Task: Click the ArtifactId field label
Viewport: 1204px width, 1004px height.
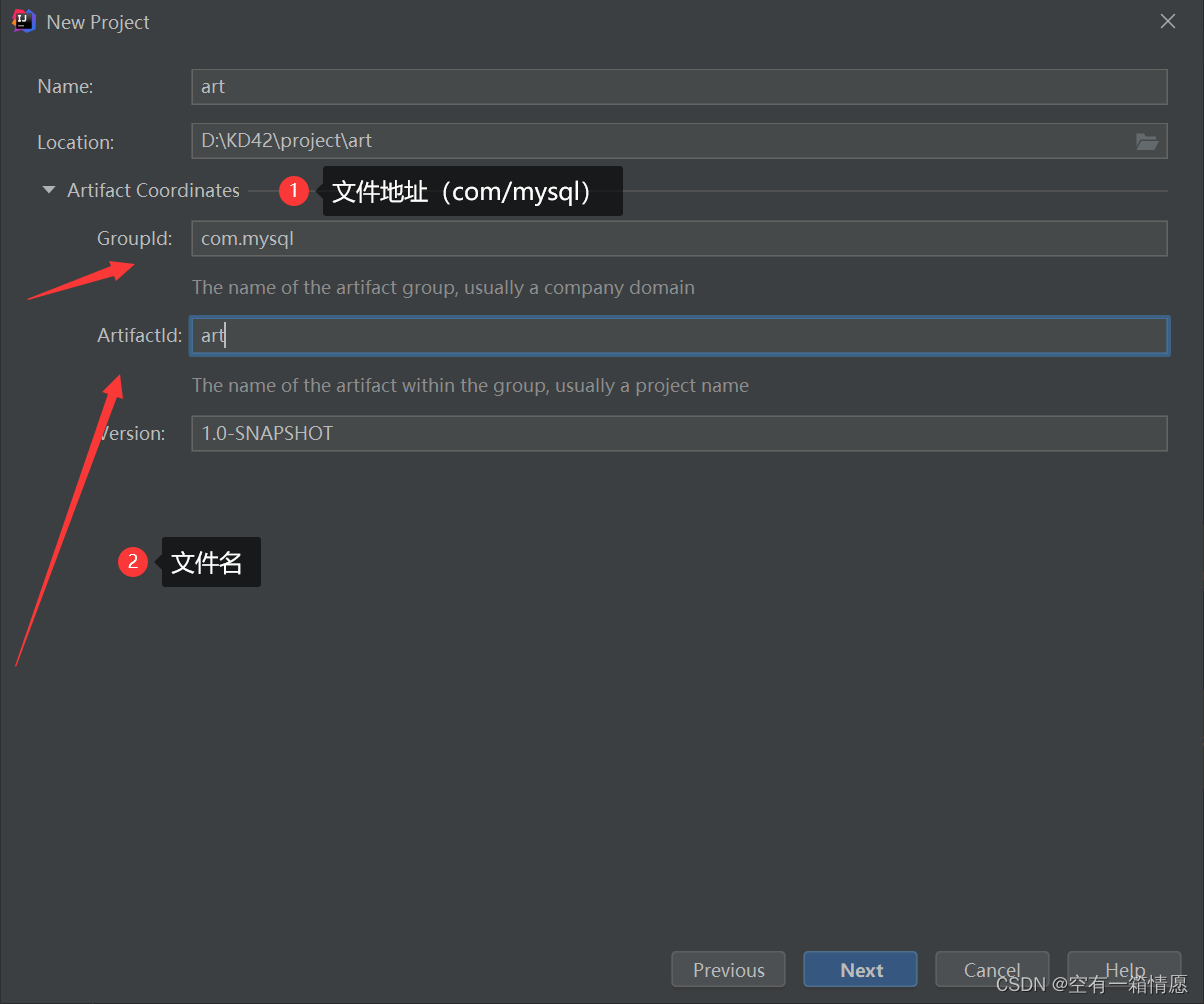Action: (x=139, y=335)
